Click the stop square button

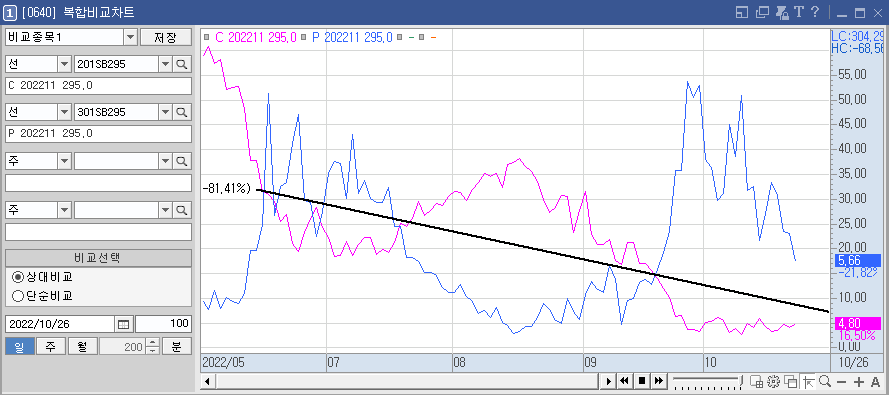(642, 381)
